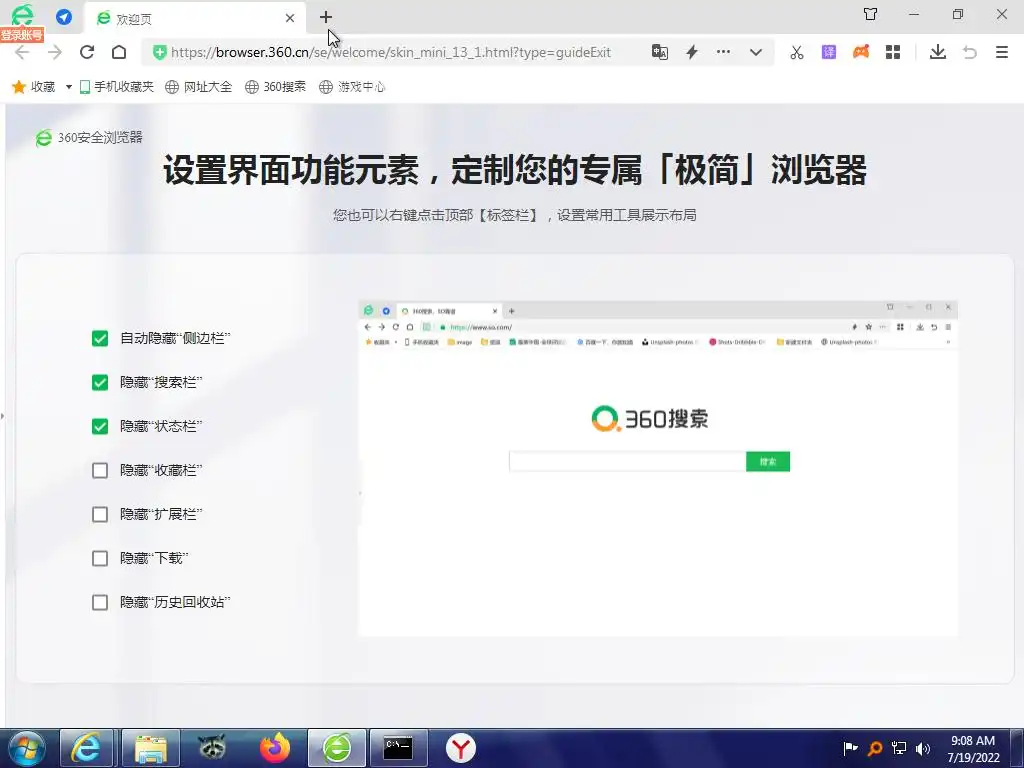Enable 隐藏“收藏栏” checkbox
The image size is (1024, 768).
(x=100, y=470)
